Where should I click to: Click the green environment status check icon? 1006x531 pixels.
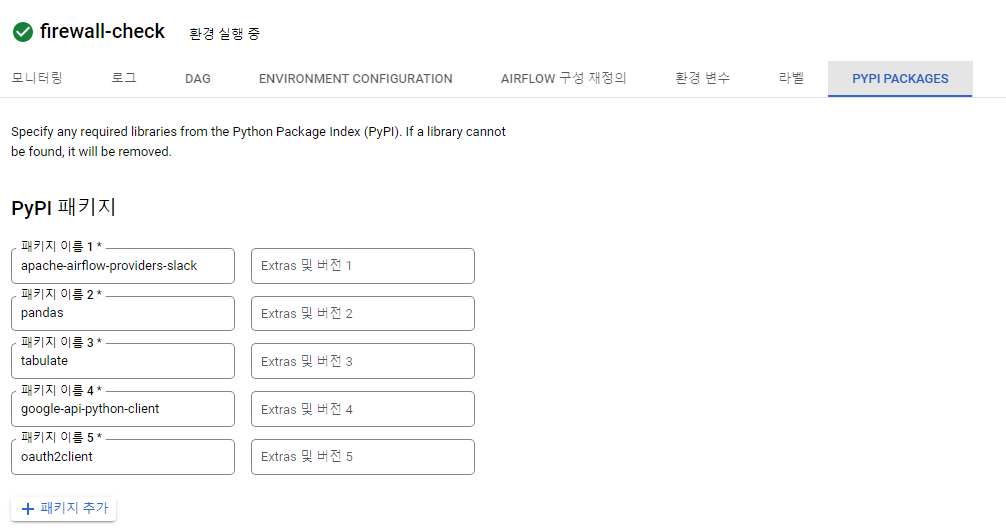[23, 32]
